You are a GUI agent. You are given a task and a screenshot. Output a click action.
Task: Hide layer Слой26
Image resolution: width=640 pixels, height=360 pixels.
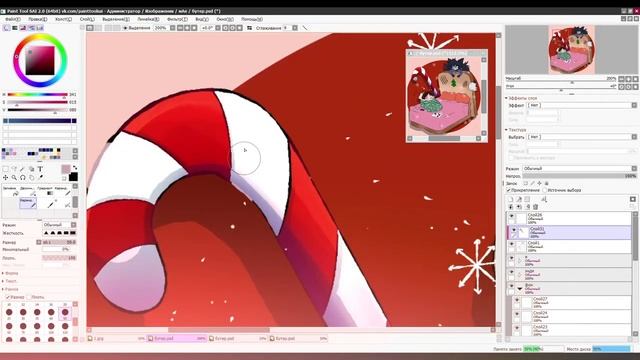pos(511,215)
